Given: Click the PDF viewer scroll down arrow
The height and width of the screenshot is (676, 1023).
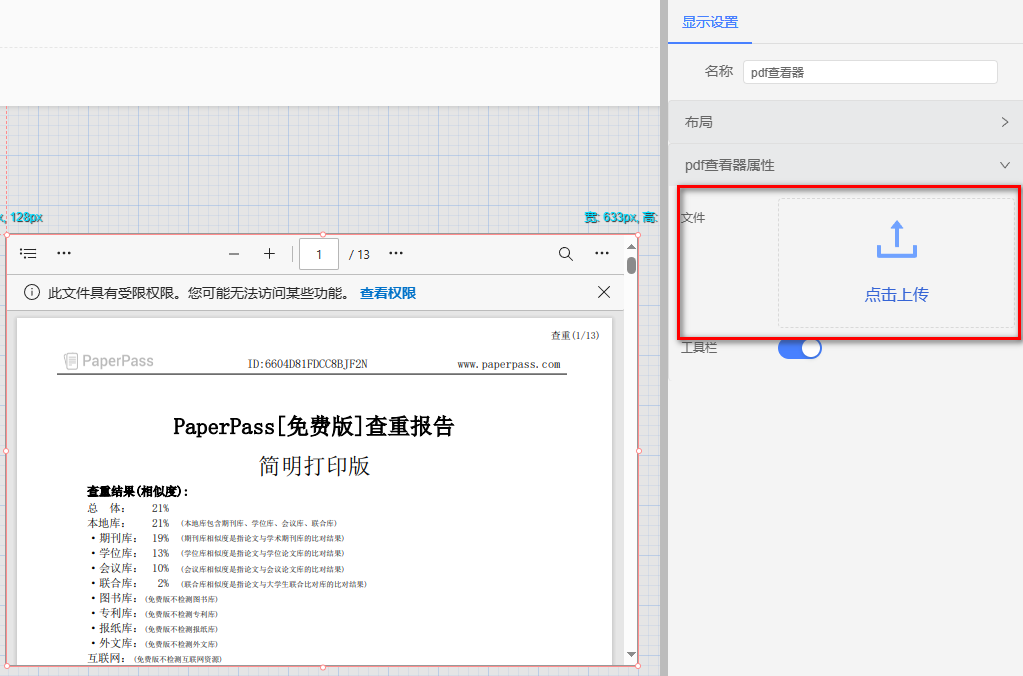Looking at the screenshot, I should coord(631,654).
